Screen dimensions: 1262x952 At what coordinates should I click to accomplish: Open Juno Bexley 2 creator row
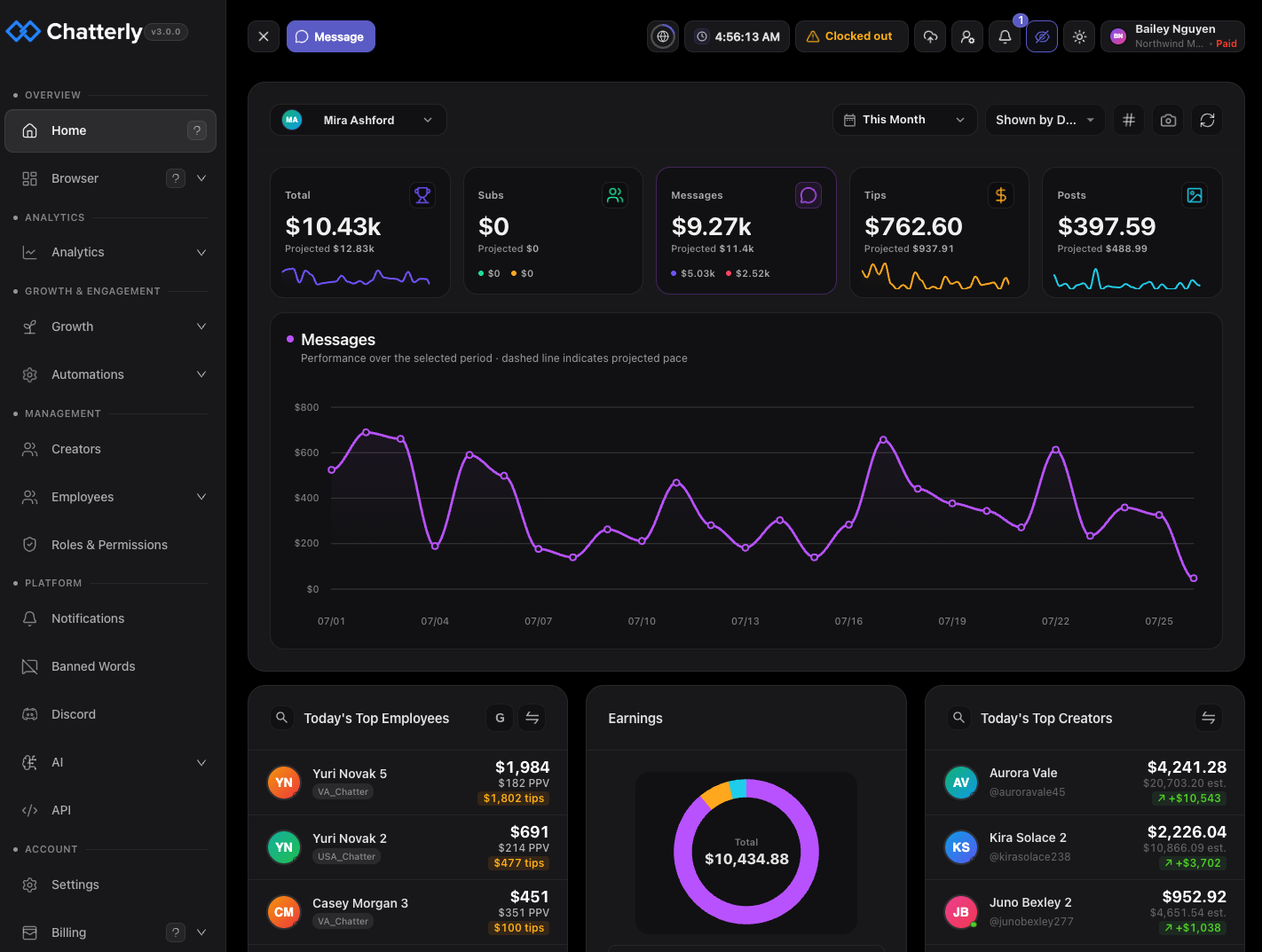point(1085,912)
